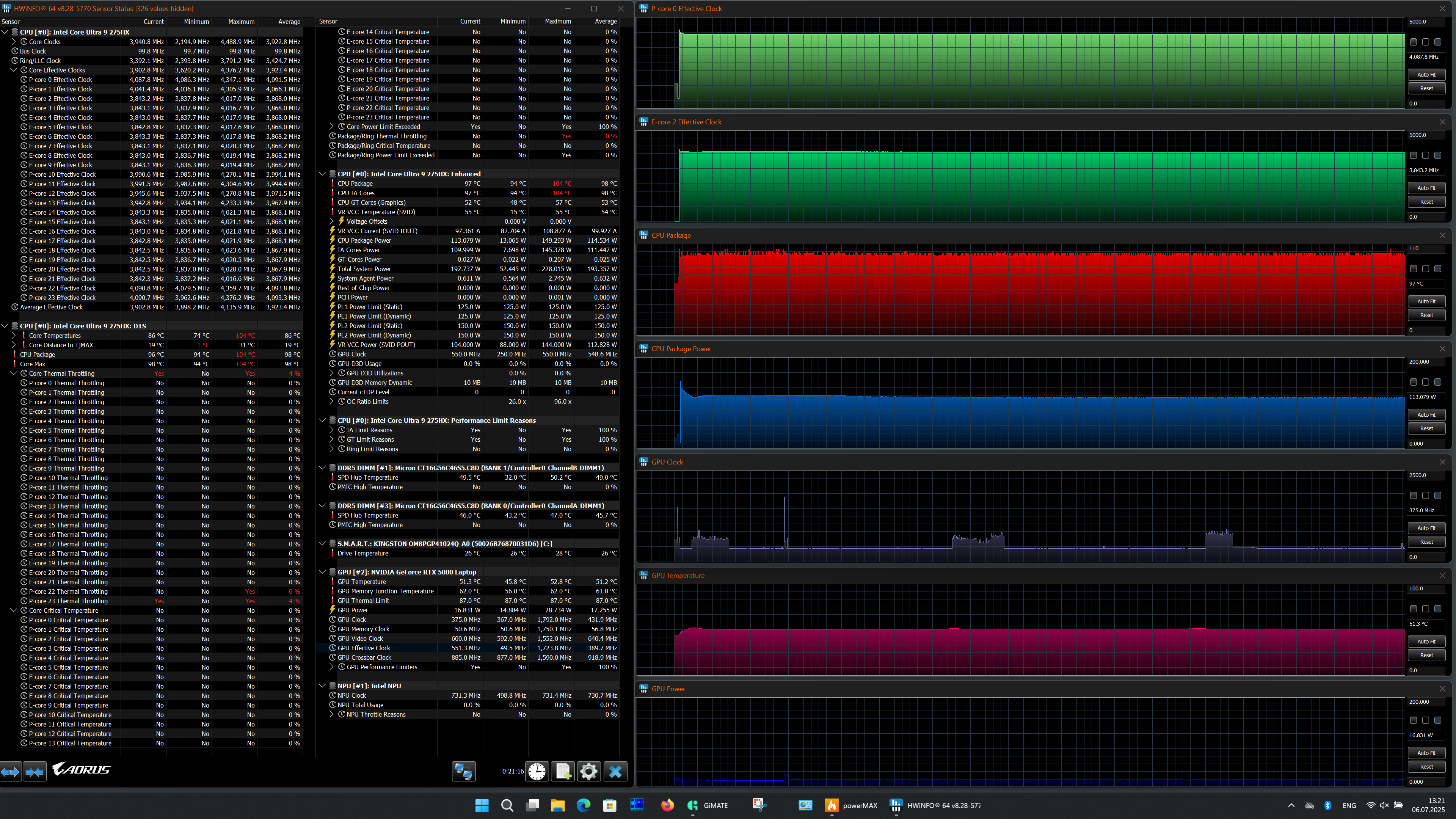This screenshot has height=819, width=1456.
Task: Click Auto Fit in CPU Package graph
Action: 1426,301
